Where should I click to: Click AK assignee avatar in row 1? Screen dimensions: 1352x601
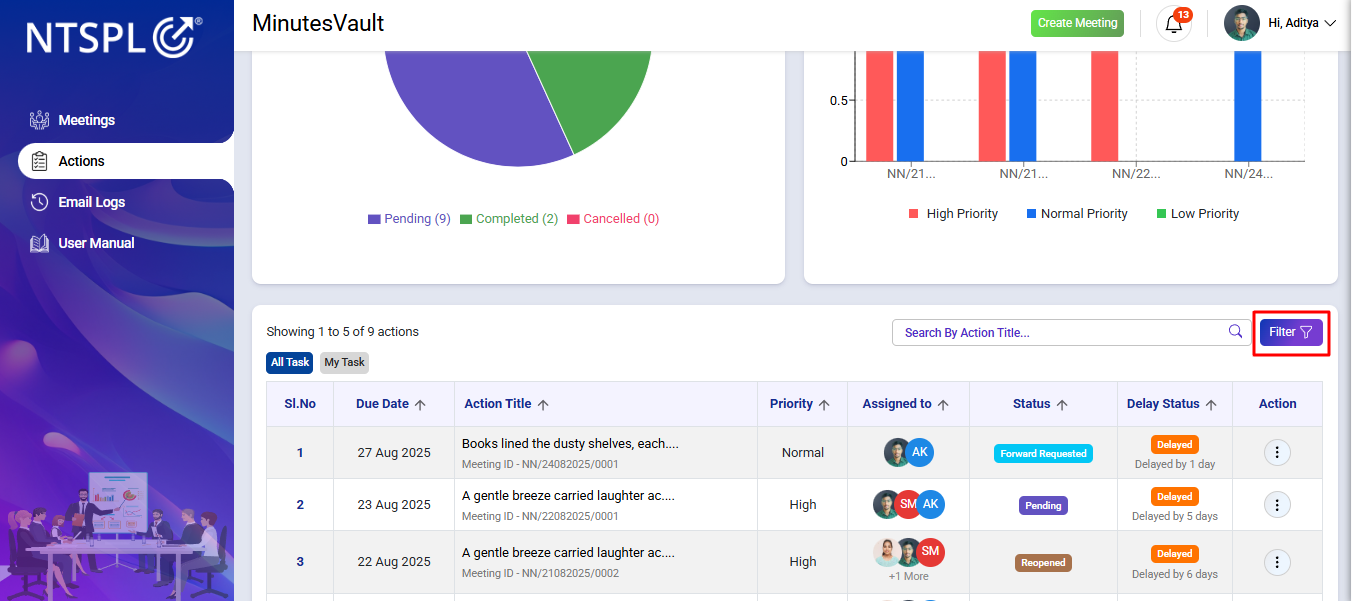(x=920, y=453)
